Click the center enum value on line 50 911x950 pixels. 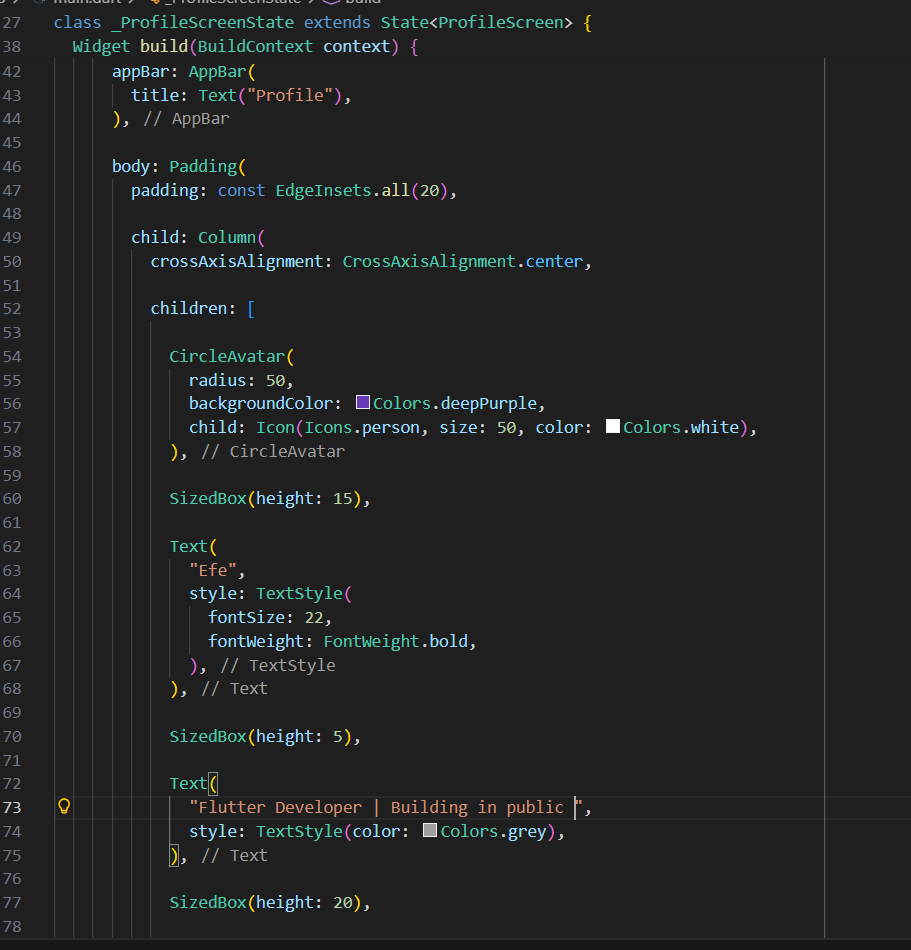tap(554, 261)
